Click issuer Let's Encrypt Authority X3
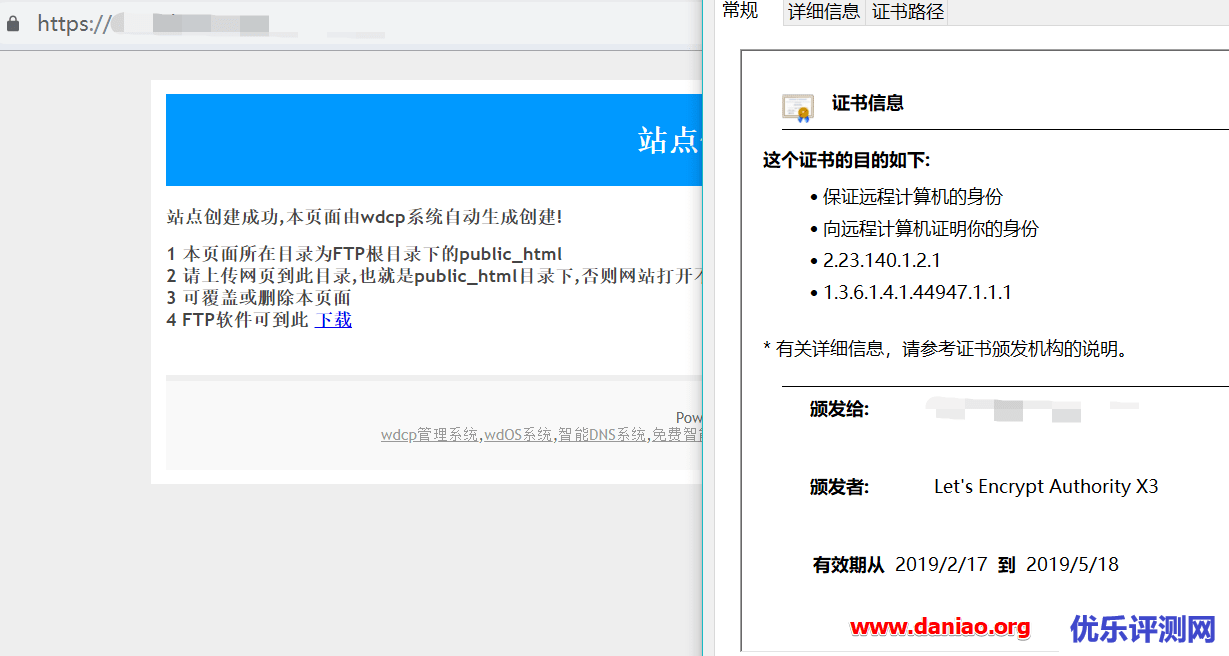 1046,487
